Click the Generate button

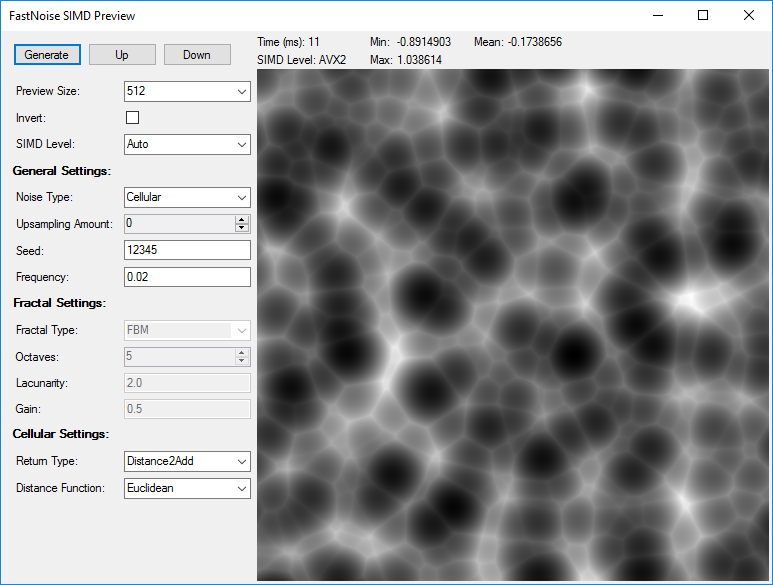click(x=47, y=55)
